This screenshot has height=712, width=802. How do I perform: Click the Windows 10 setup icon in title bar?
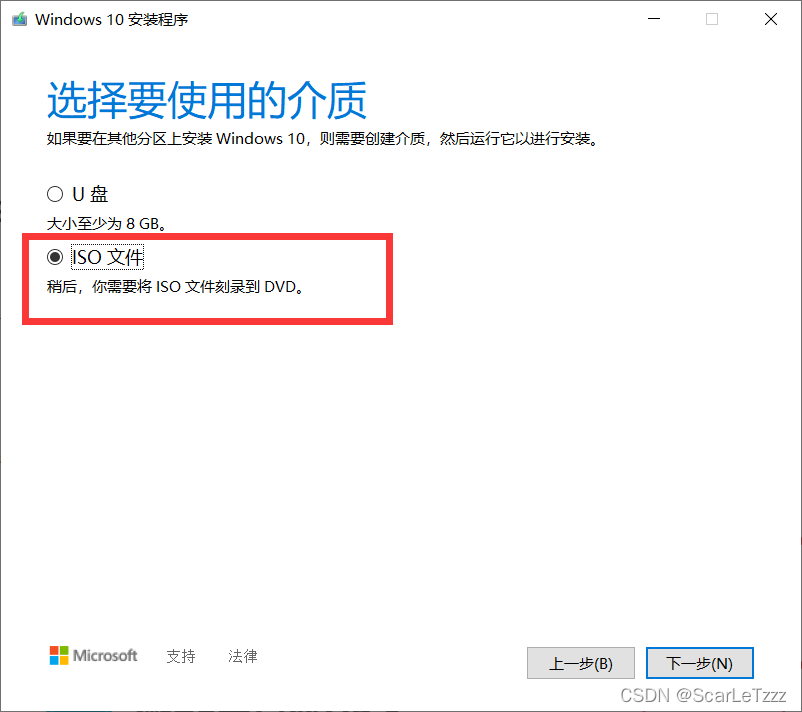[19, 19]
